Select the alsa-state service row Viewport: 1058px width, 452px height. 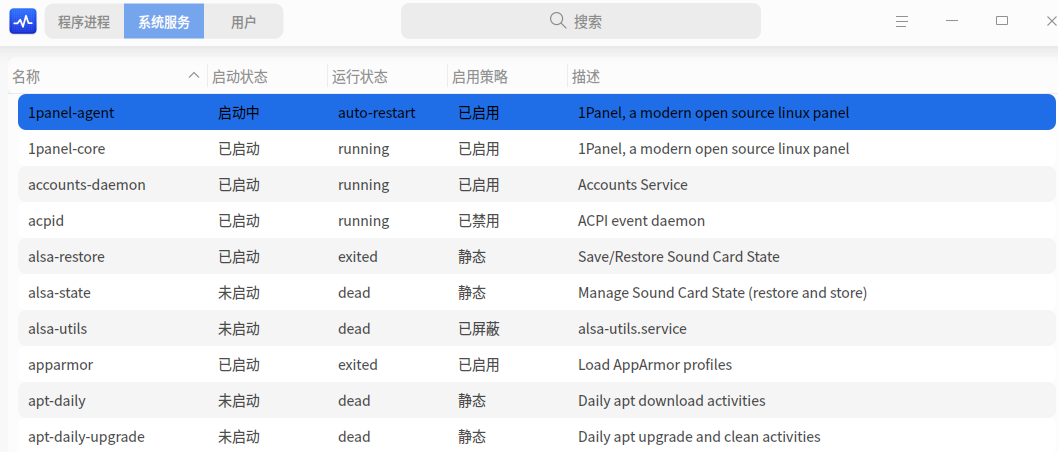click(x=536, y=293)
